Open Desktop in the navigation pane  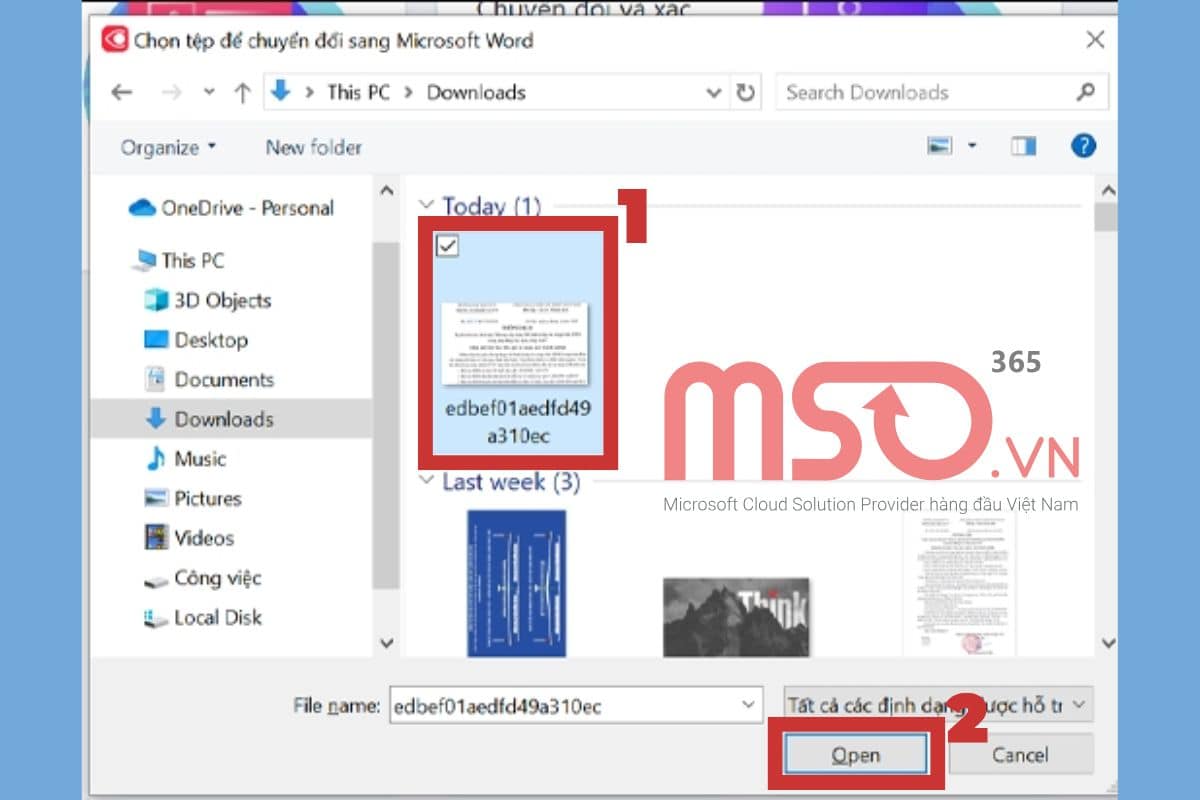[196, 340]
